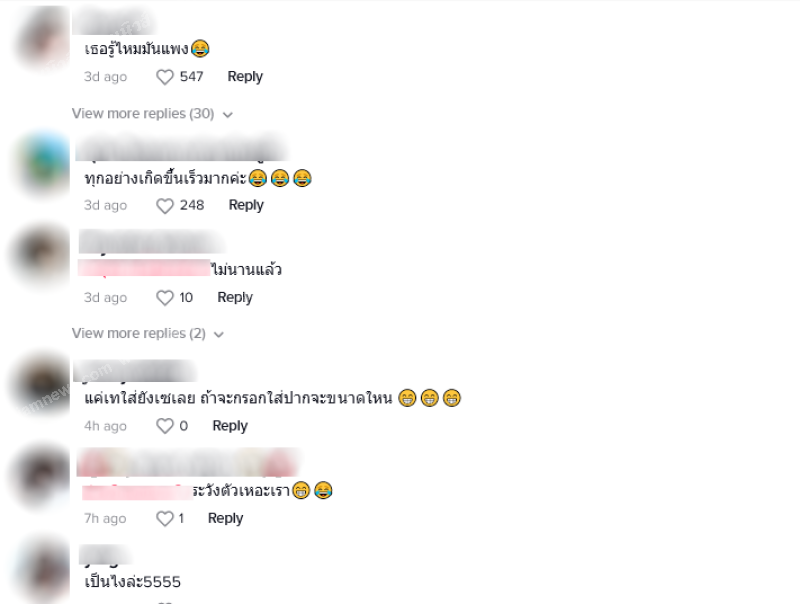
Task: Expand View more replies (30)
Action: pyautogui.click(x=143, y=113)
